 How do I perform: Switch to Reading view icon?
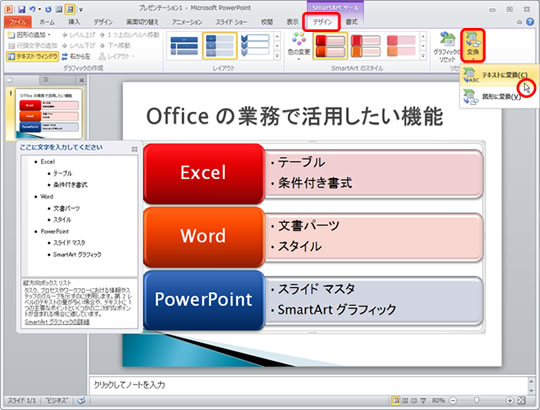pyautogui.click(x=414, y=401)
